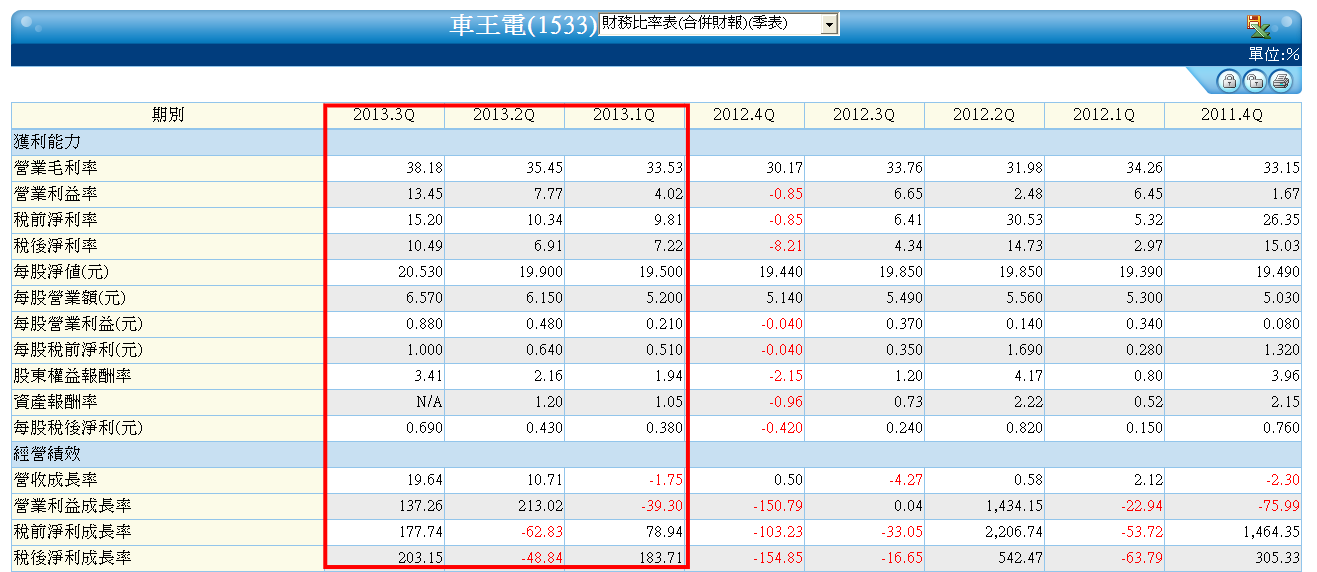Image resolution: width=1317 pixels, height=572 pixels.
Task: Click the 資產報酬率 row label
Action: (x=55, y=401)
